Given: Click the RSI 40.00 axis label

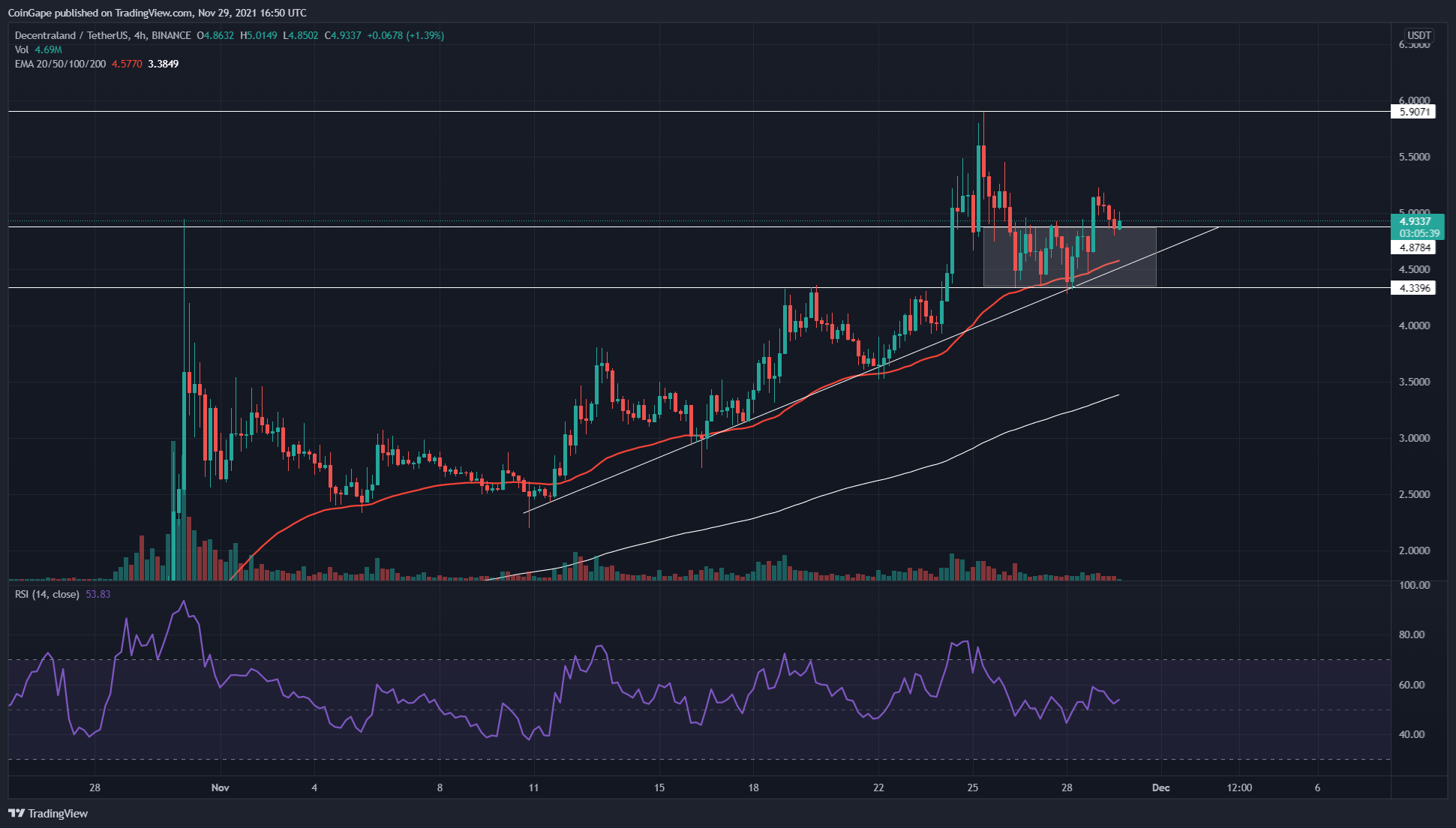Looking at the screenshot, I should pos(1412,734).
